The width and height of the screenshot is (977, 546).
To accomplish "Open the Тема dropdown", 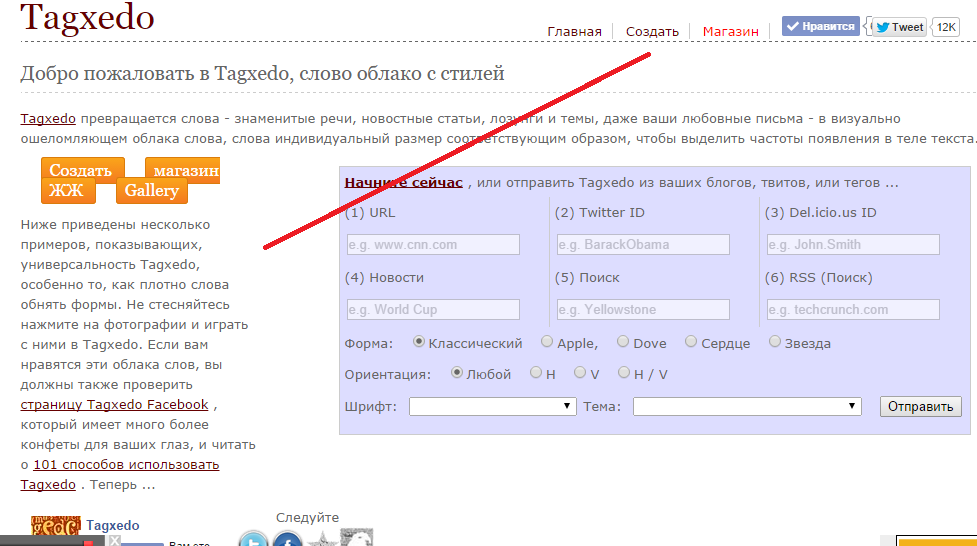I will pyautogui.click(x=747, y=406).
